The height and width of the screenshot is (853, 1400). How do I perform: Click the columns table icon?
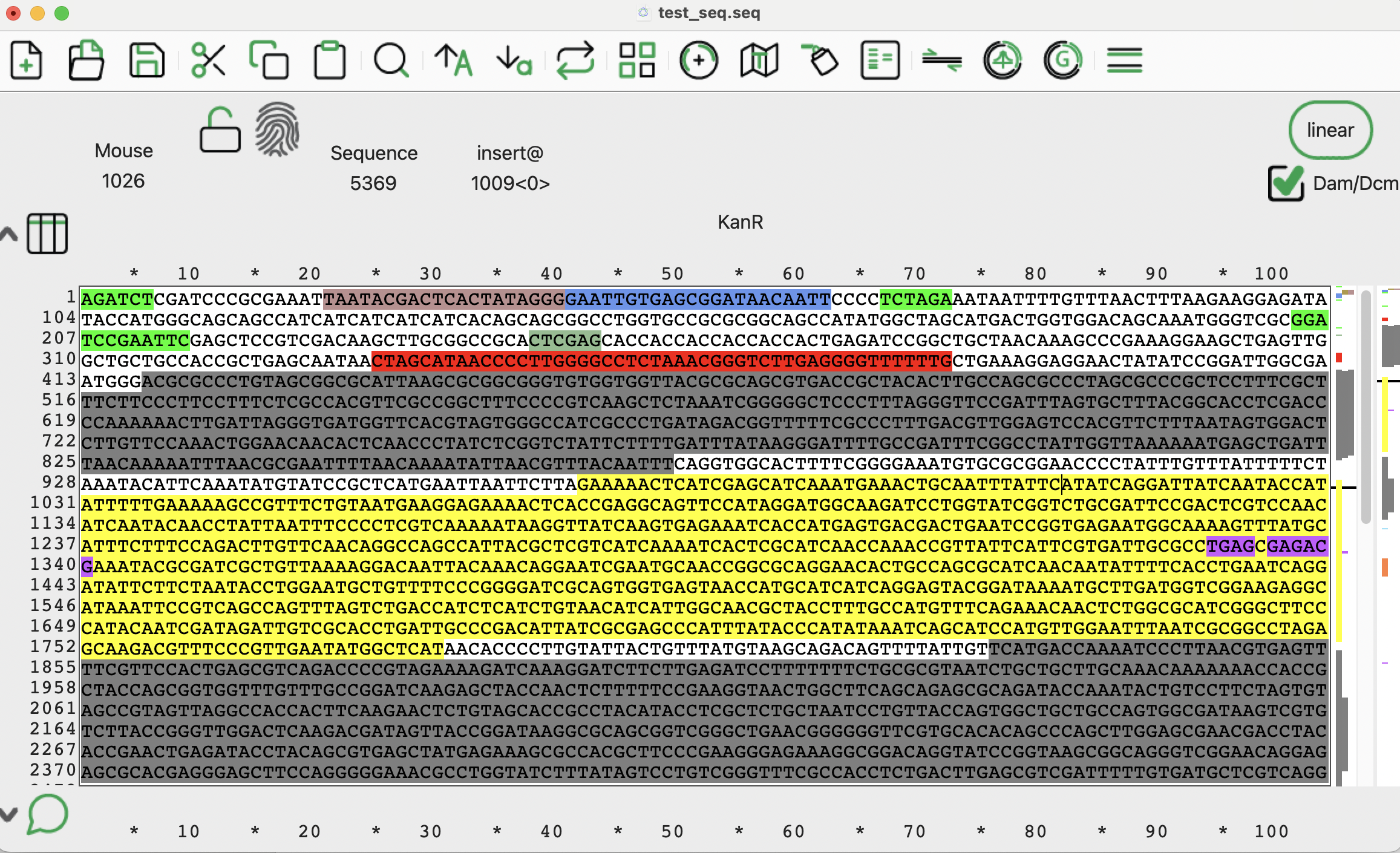[x=47, y=234]
